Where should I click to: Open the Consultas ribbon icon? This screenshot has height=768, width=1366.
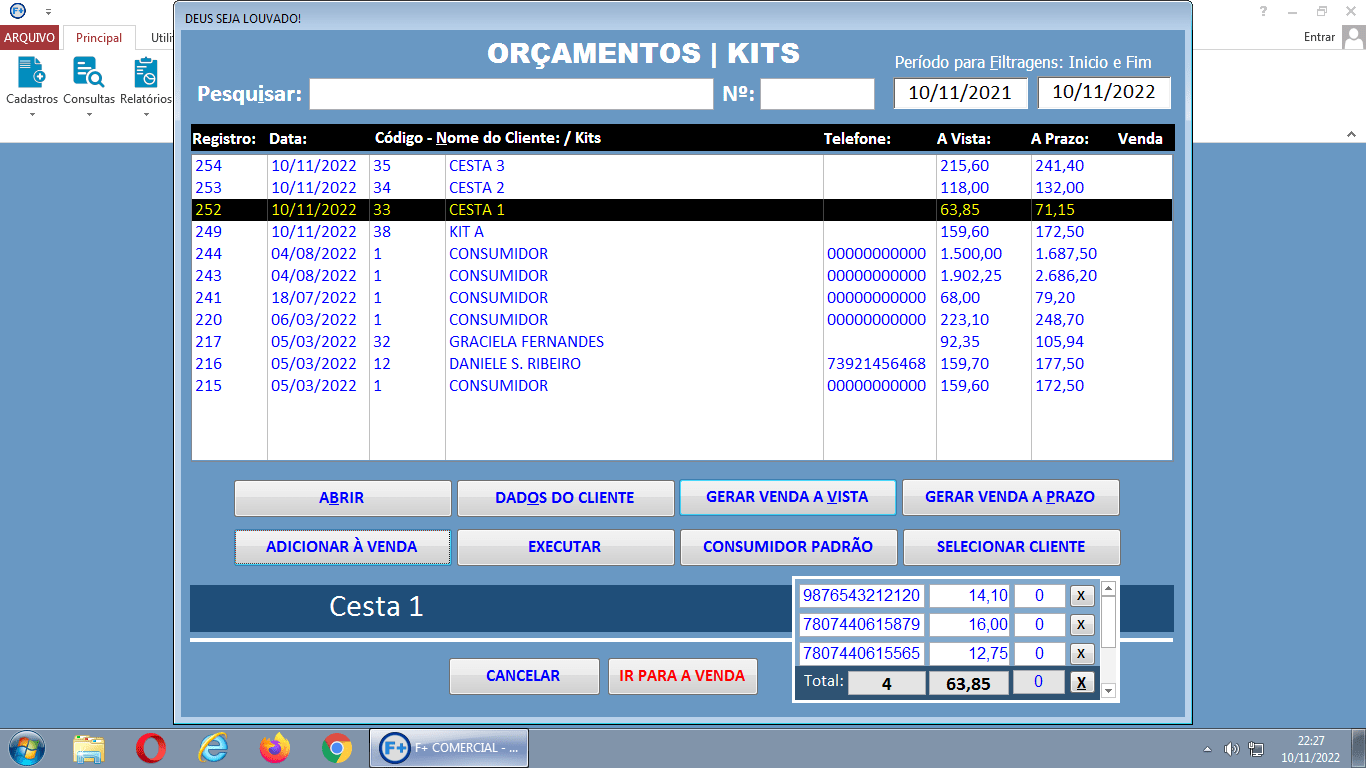88,73
